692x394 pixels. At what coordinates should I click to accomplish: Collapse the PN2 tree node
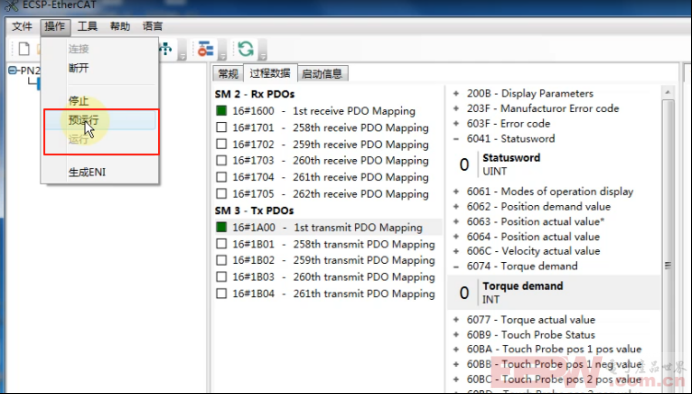pos(13,70)
